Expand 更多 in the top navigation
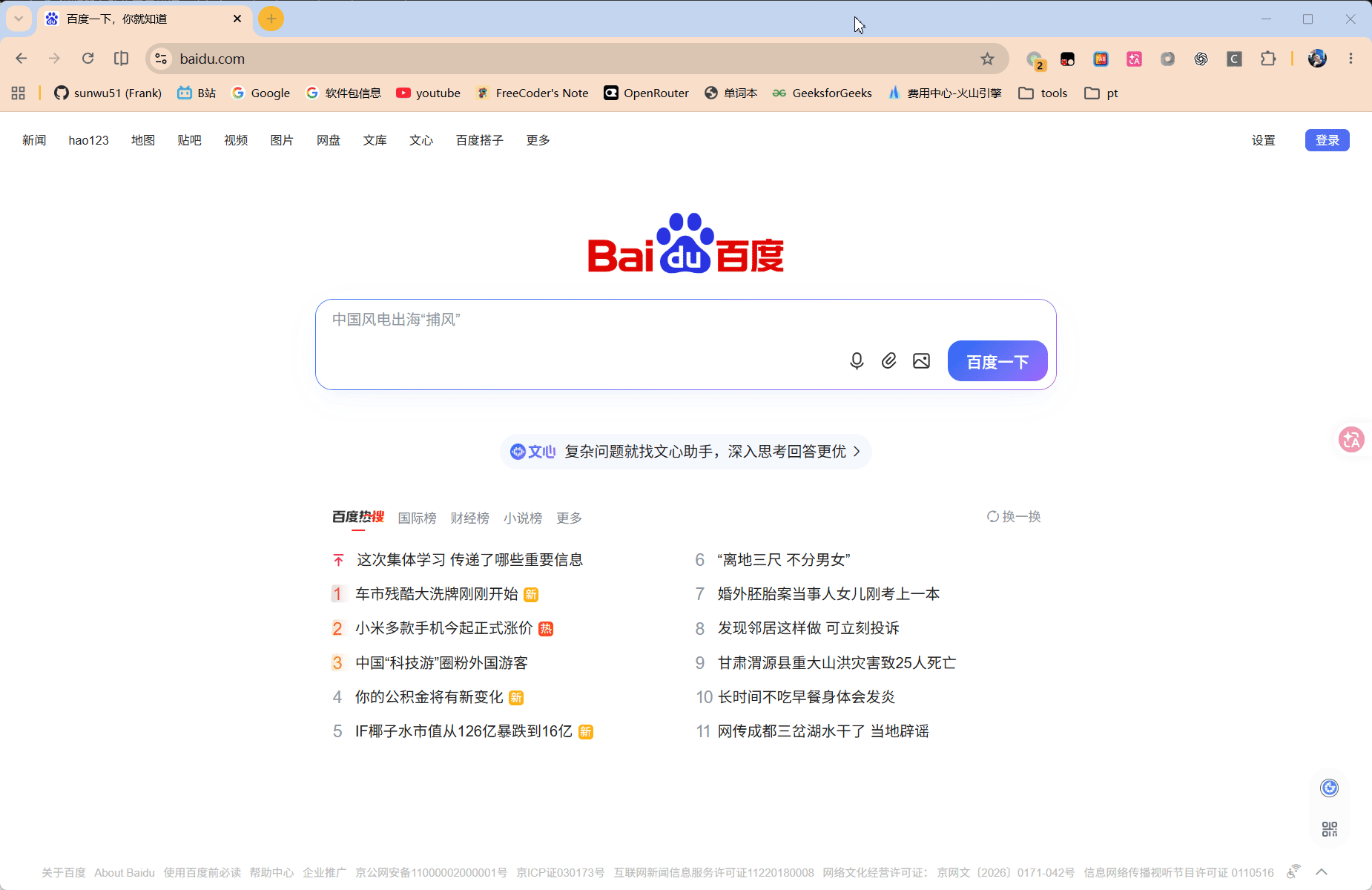Screen dimensions: 1372x890 coord(538,140)
